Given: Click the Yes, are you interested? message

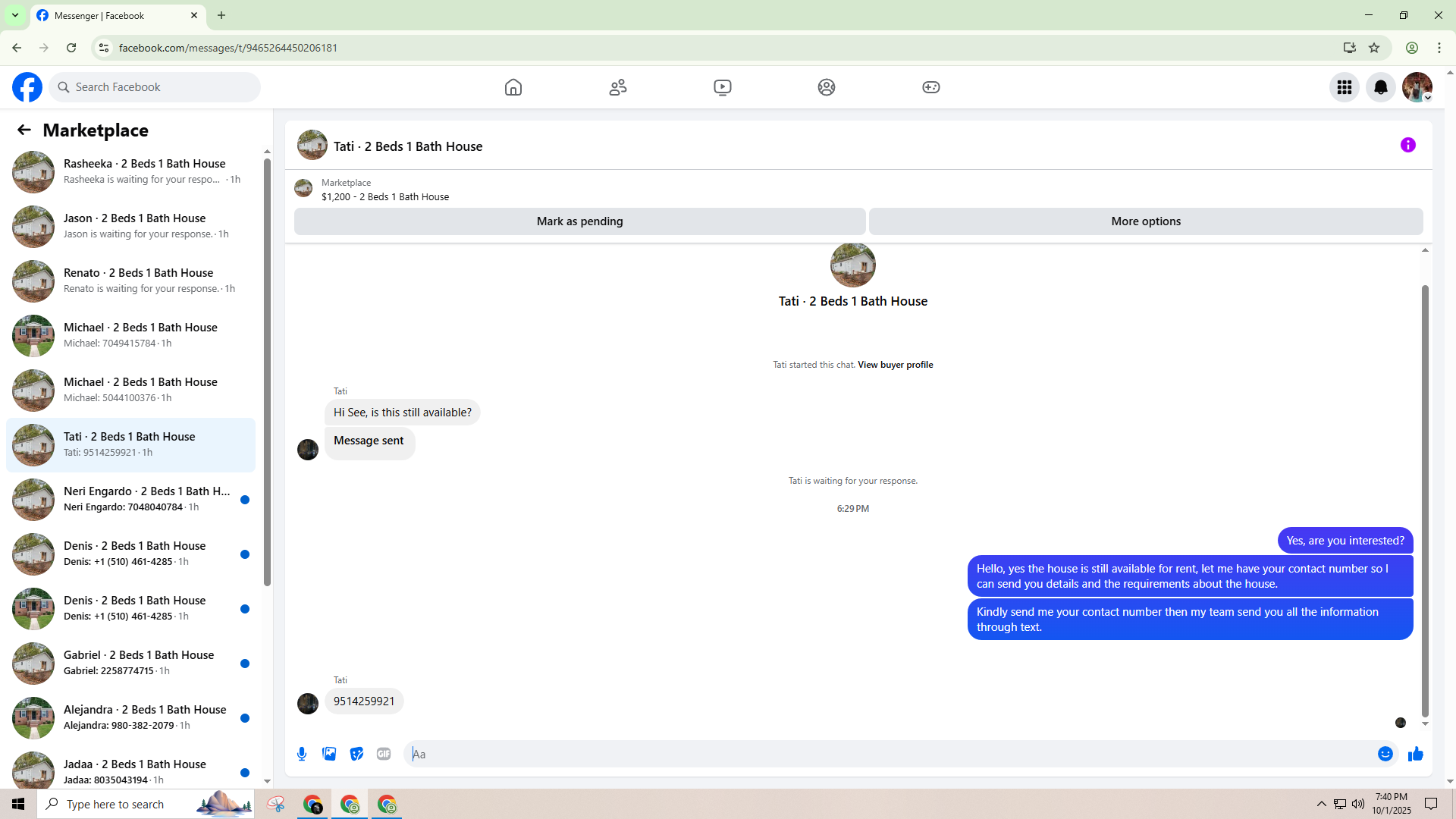Looking at the screenshot, I should [x=1345, y=541].
